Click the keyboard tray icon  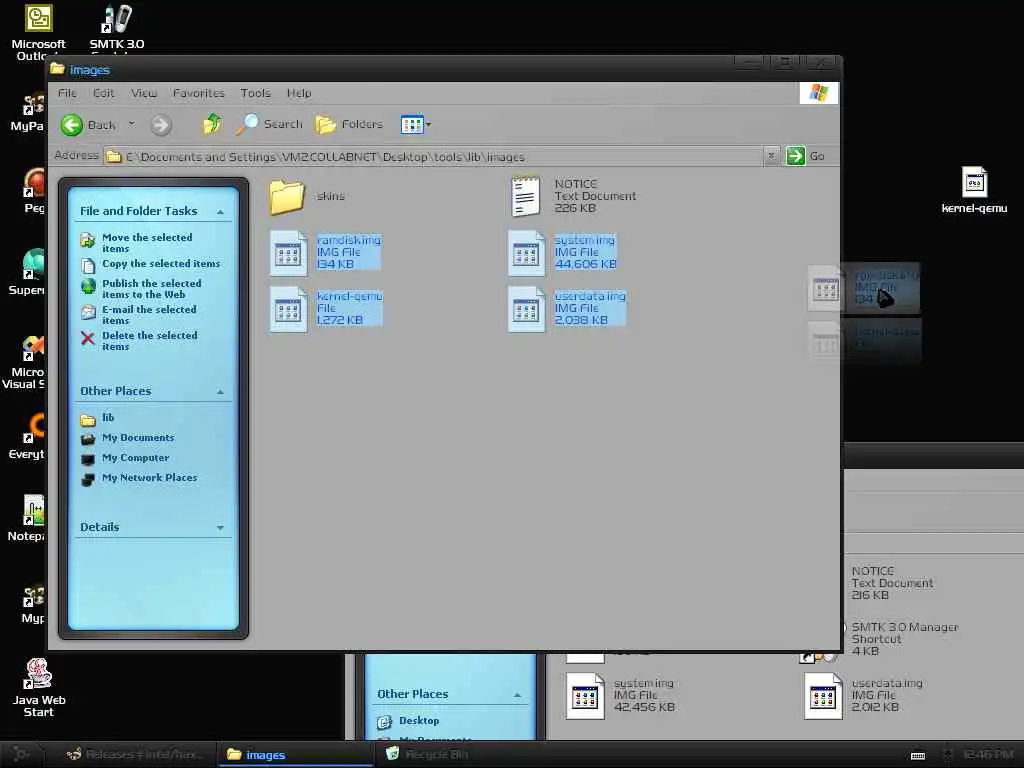pos(918,756)
